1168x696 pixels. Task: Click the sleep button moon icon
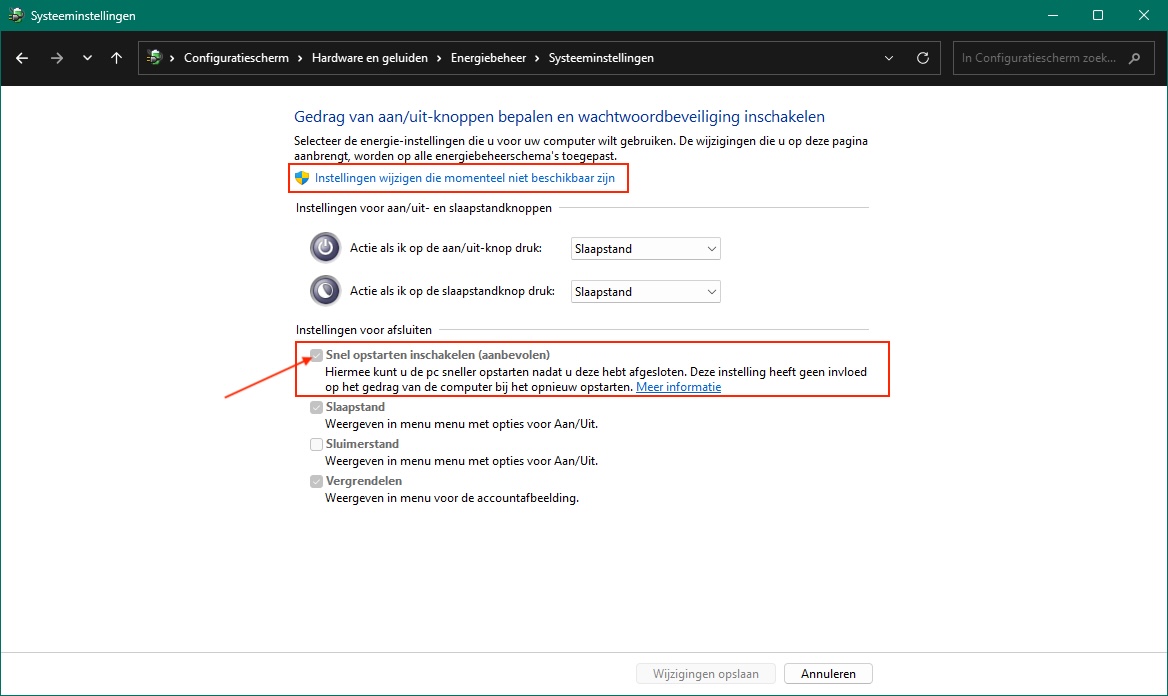pyautogui.click(x=325, y=291)
